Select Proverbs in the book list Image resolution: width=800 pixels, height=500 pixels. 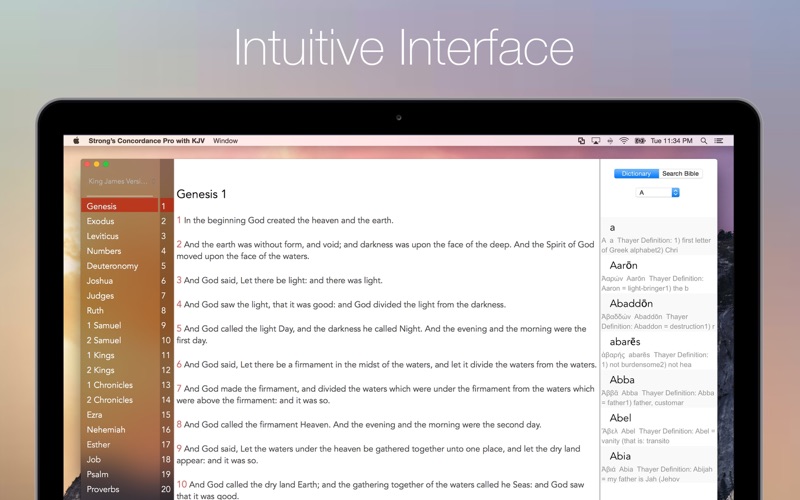(x=120, y=489)
